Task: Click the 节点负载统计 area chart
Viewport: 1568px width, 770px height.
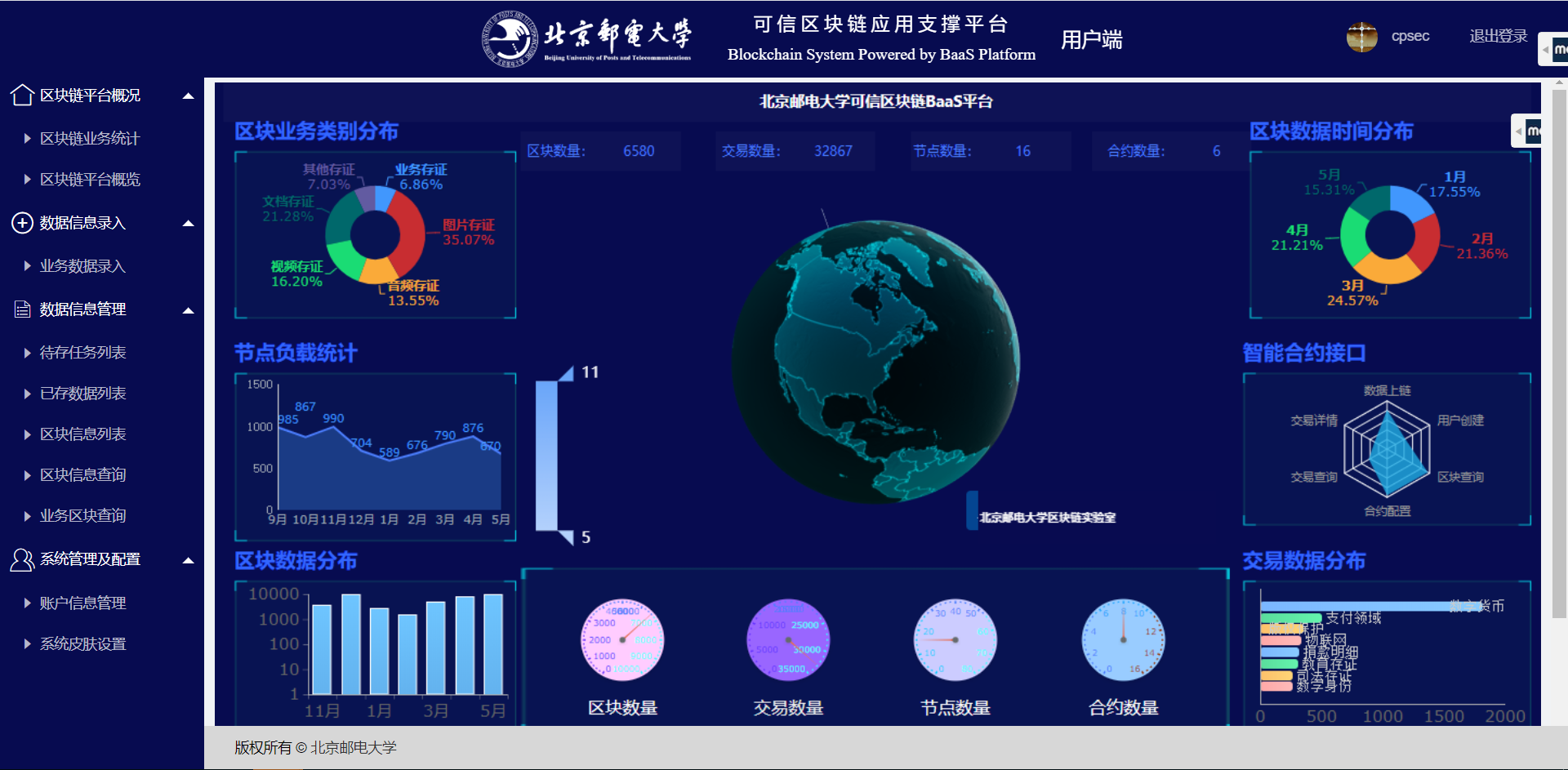Action: tap(390, 467)
